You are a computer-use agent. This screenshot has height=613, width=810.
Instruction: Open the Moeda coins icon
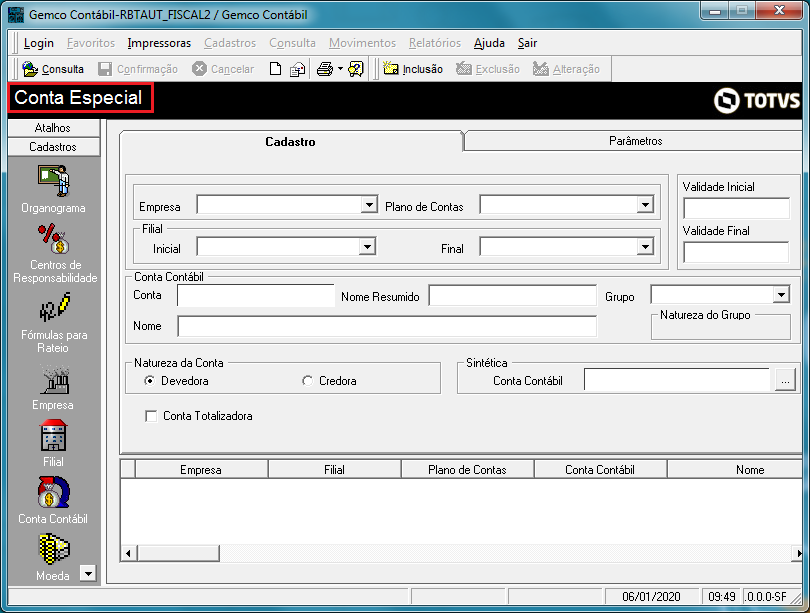coord(54,549)
